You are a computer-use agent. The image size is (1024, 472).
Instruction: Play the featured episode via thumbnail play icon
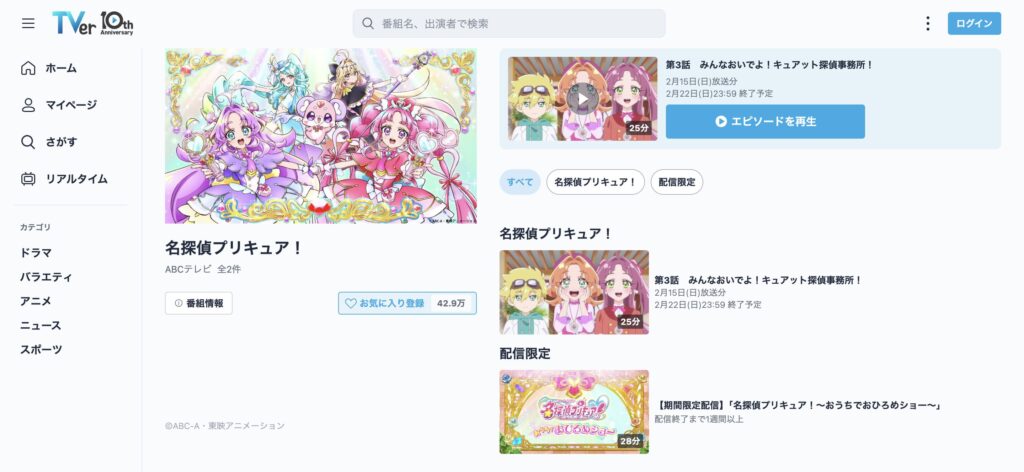(583, 99)
